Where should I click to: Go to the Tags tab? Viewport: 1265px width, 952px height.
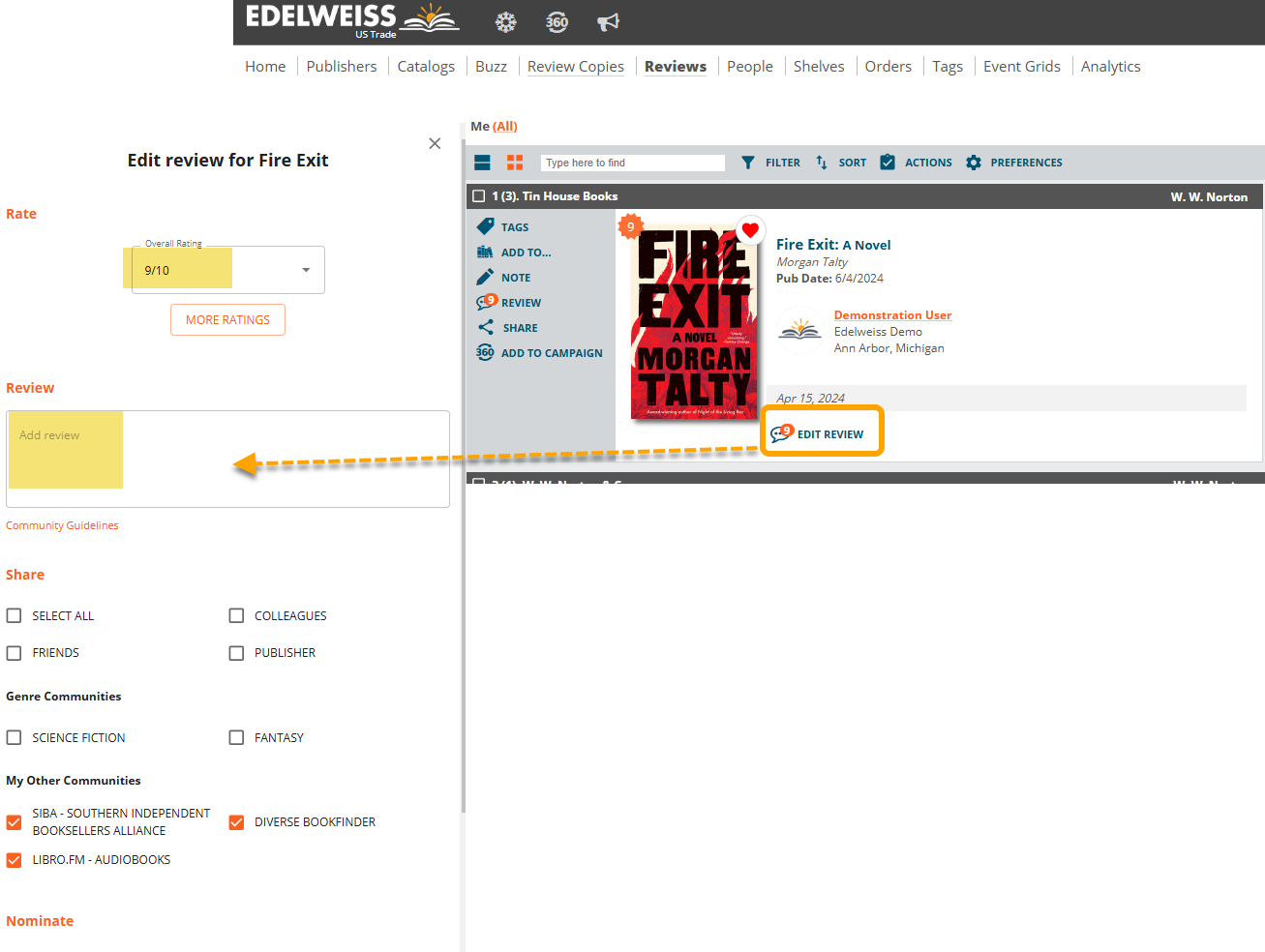(x=948, y=66)
